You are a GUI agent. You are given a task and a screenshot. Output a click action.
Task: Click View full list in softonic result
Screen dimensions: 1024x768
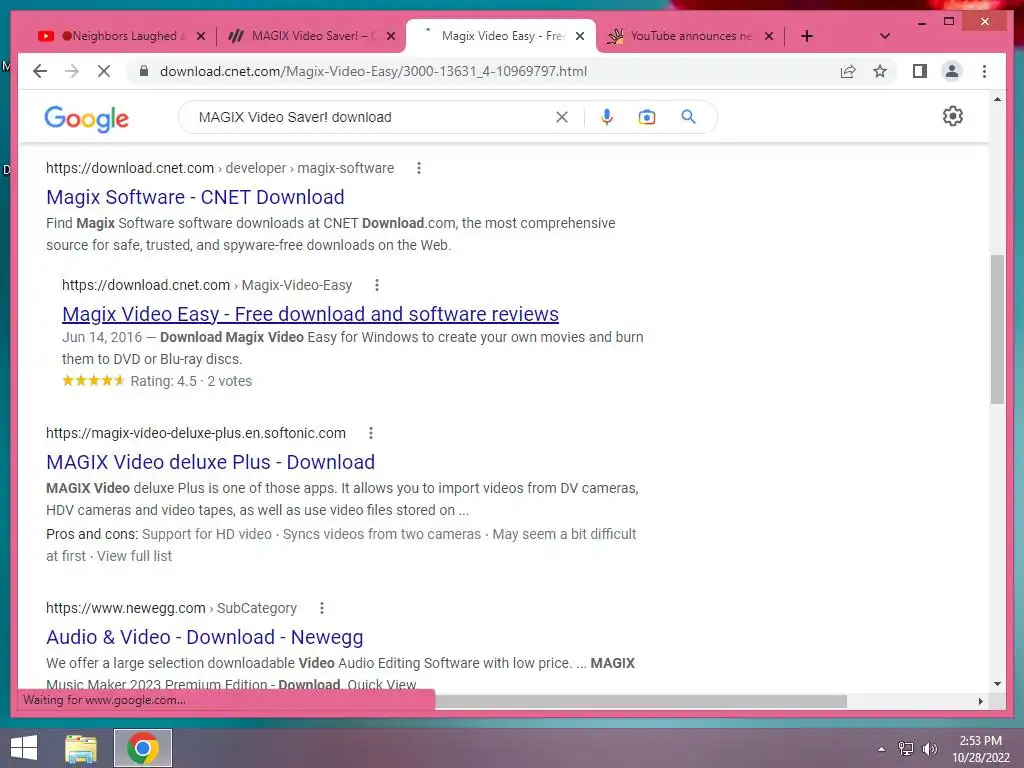(x=135, y=556)
